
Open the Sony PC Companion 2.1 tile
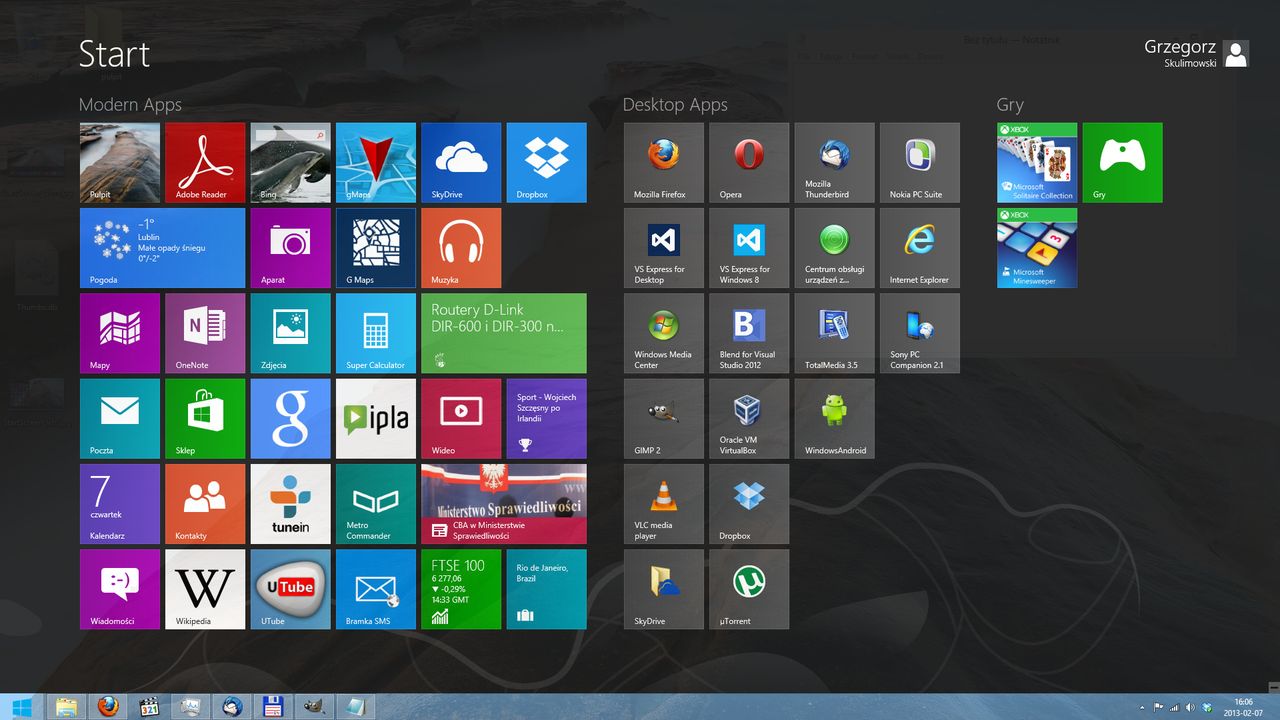tap(920, 333)
